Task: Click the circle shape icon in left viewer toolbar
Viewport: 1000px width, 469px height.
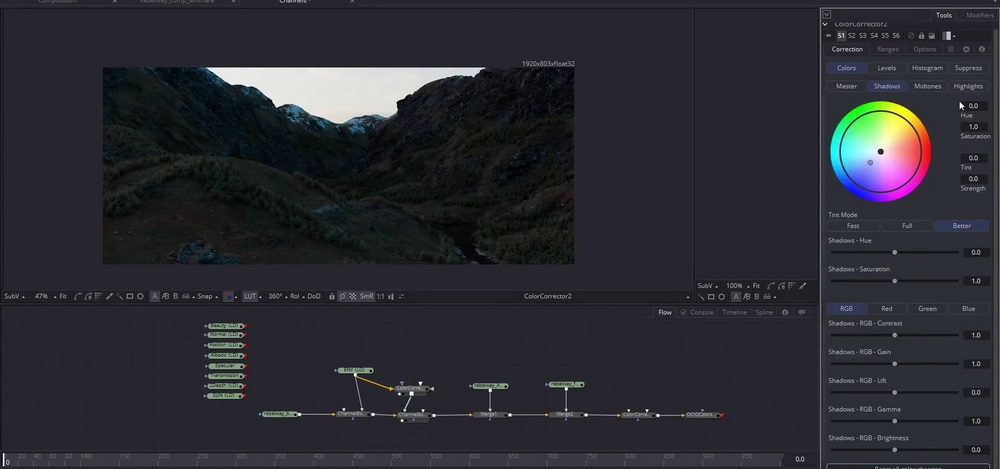Action: [141, 296]
